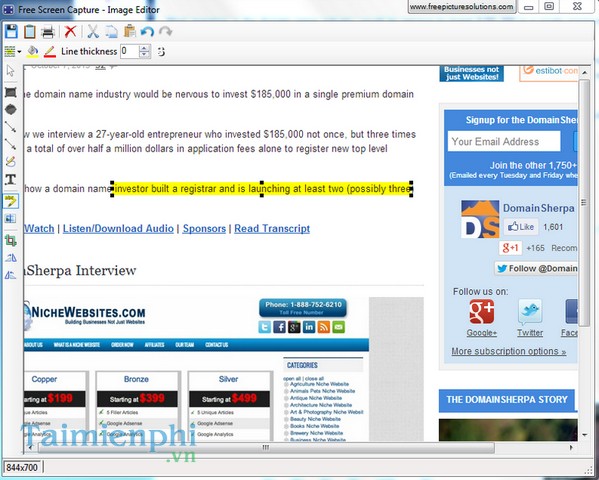Paste using the clipboard-with-paper icon
Screen dimensions: 599x480
coord(130,31)
